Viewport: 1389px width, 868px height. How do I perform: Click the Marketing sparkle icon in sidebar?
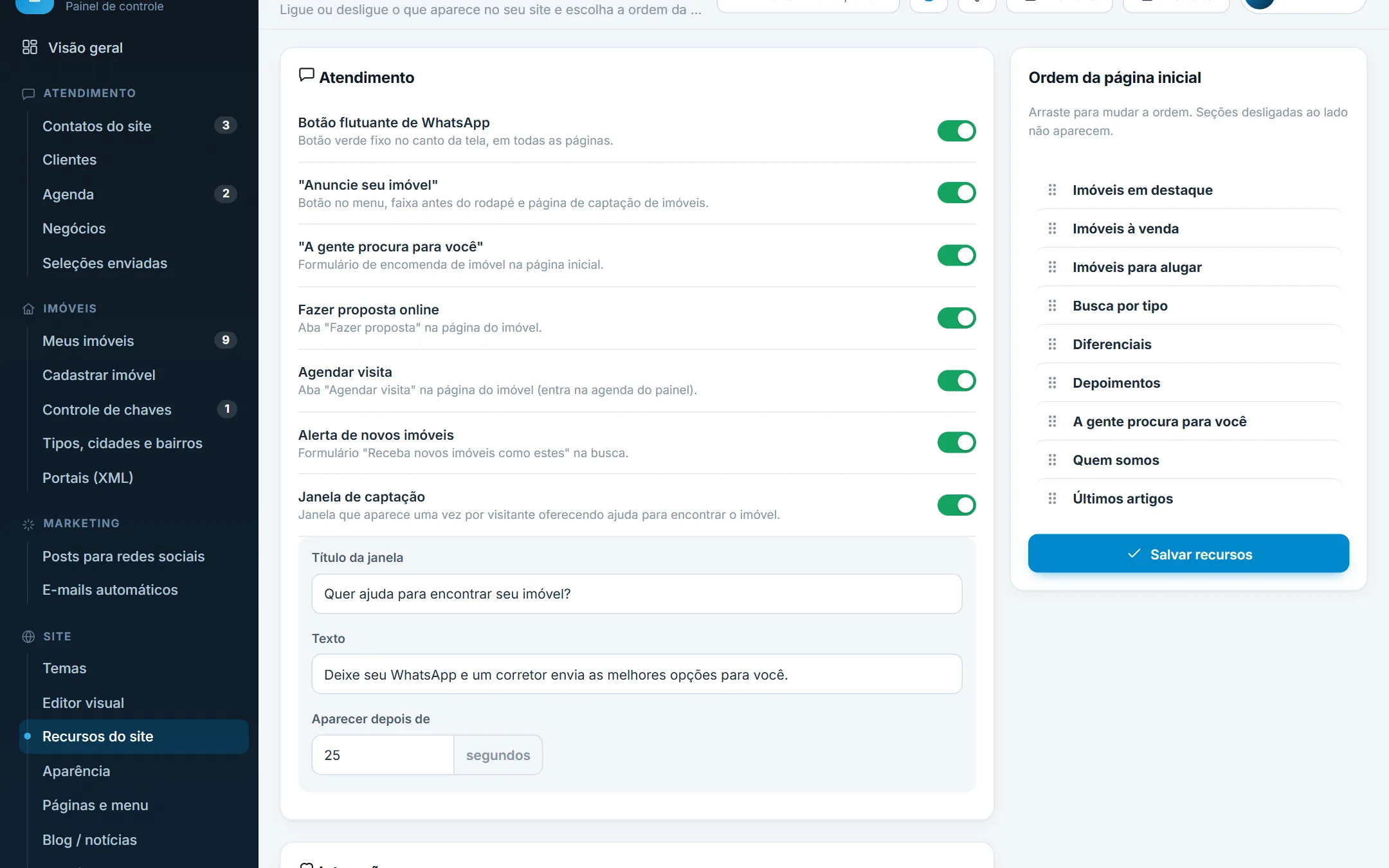pyautogui.click(x=28, y=524)
